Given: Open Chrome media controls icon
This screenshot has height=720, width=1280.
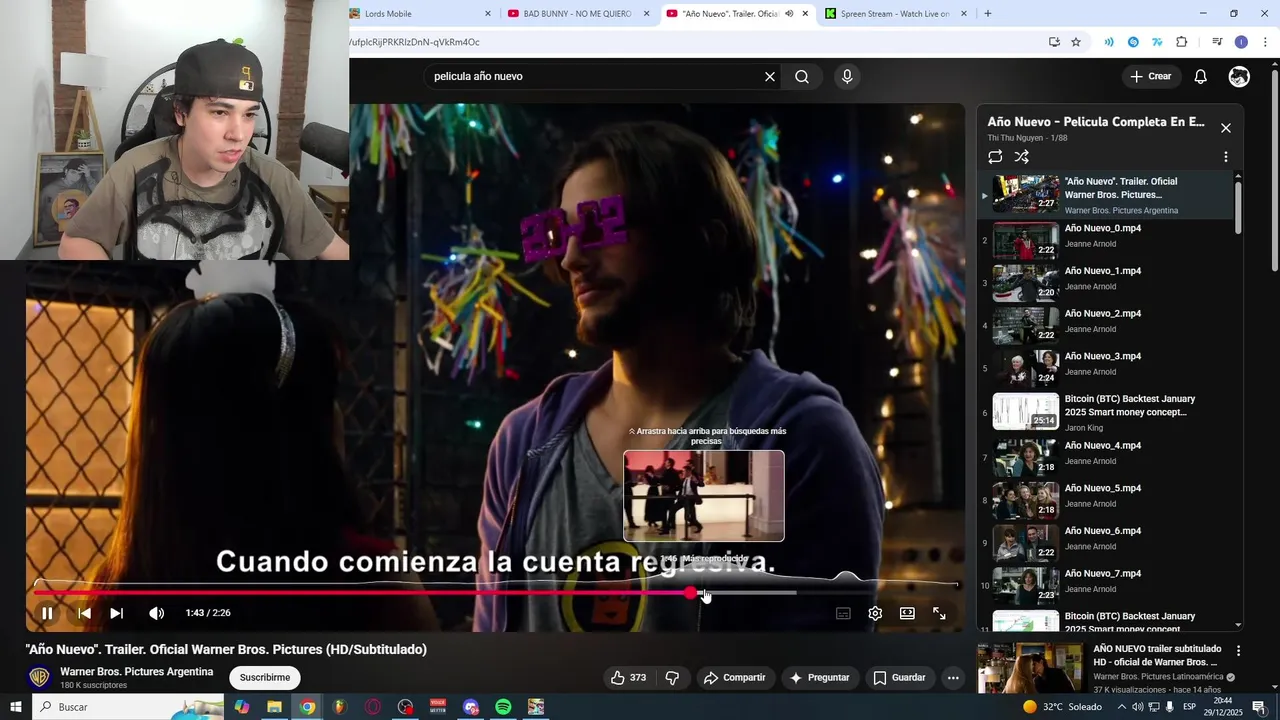Looking at the screenshot, I should (1217, 42).
